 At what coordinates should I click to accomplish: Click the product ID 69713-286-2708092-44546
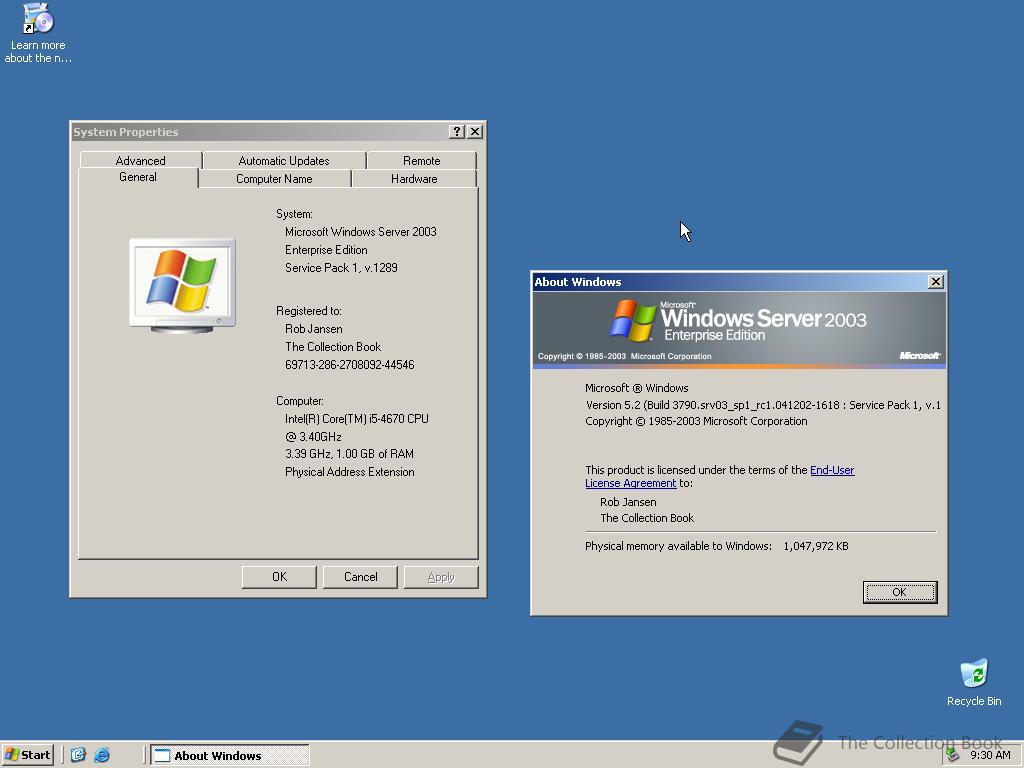pyautogui.click(x=349, y=365)
